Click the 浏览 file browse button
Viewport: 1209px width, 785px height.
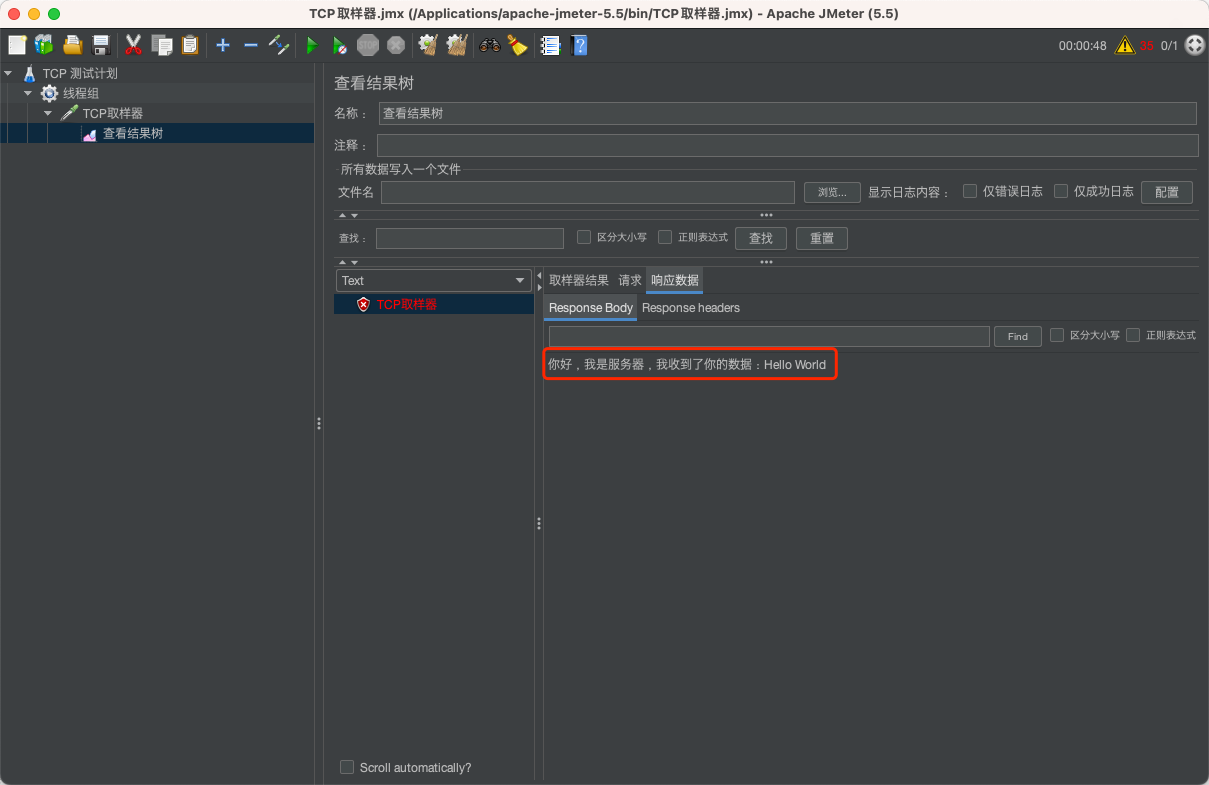click(831, 191)
